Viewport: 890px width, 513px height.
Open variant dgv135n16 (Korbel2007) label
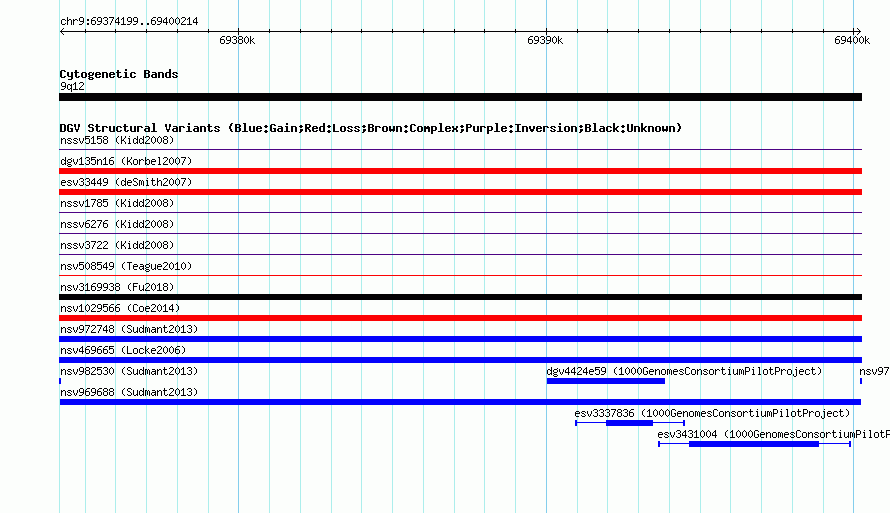[126, 161]
